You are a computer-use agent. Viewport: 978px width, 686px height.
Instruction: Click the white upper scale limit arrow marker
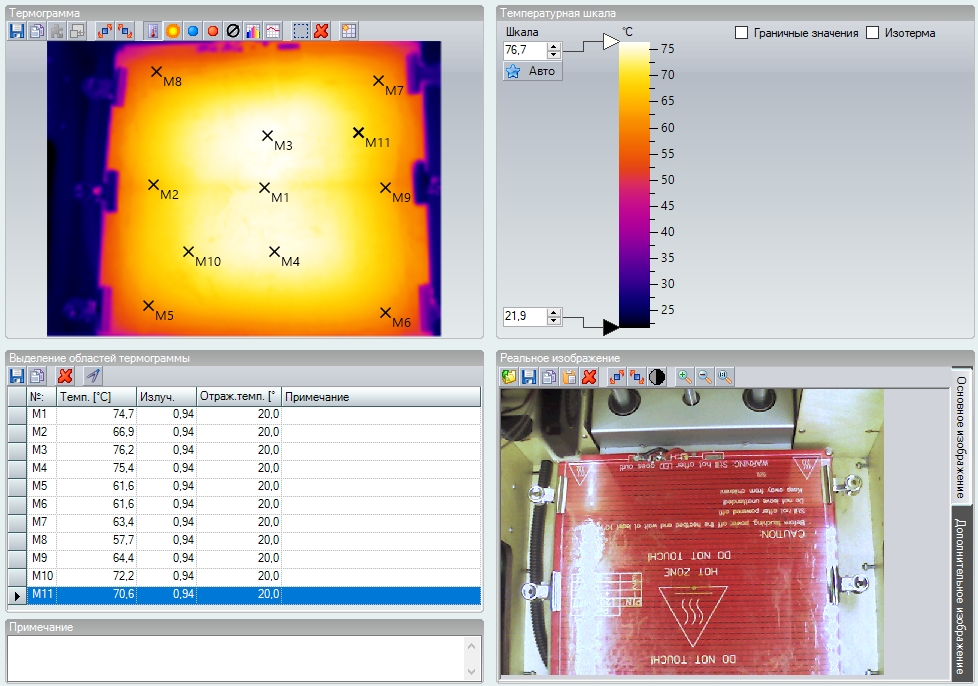[611, 42]
